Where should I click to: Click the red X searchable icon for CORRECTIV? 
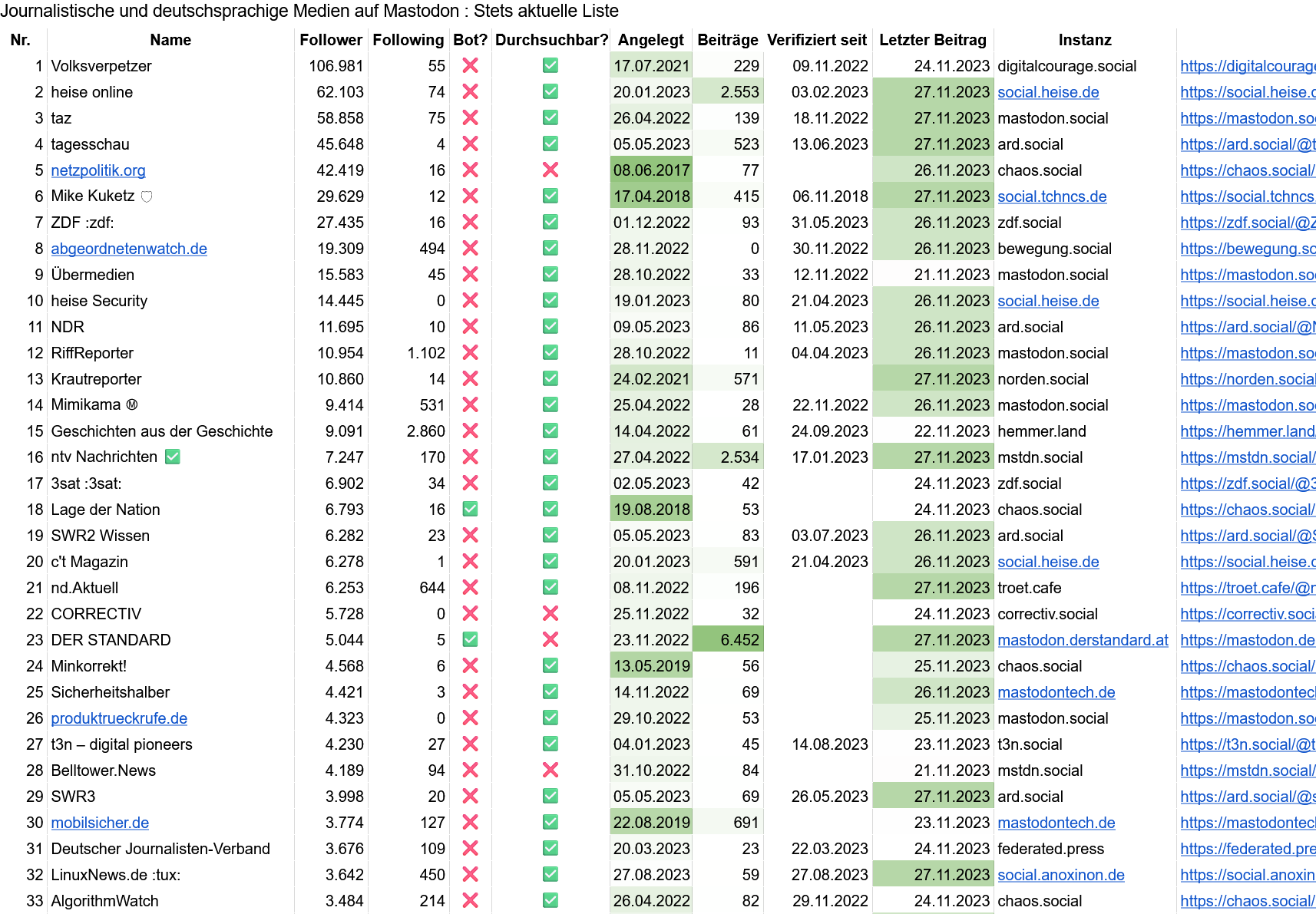pyautogui.click(x=550, y=613)
